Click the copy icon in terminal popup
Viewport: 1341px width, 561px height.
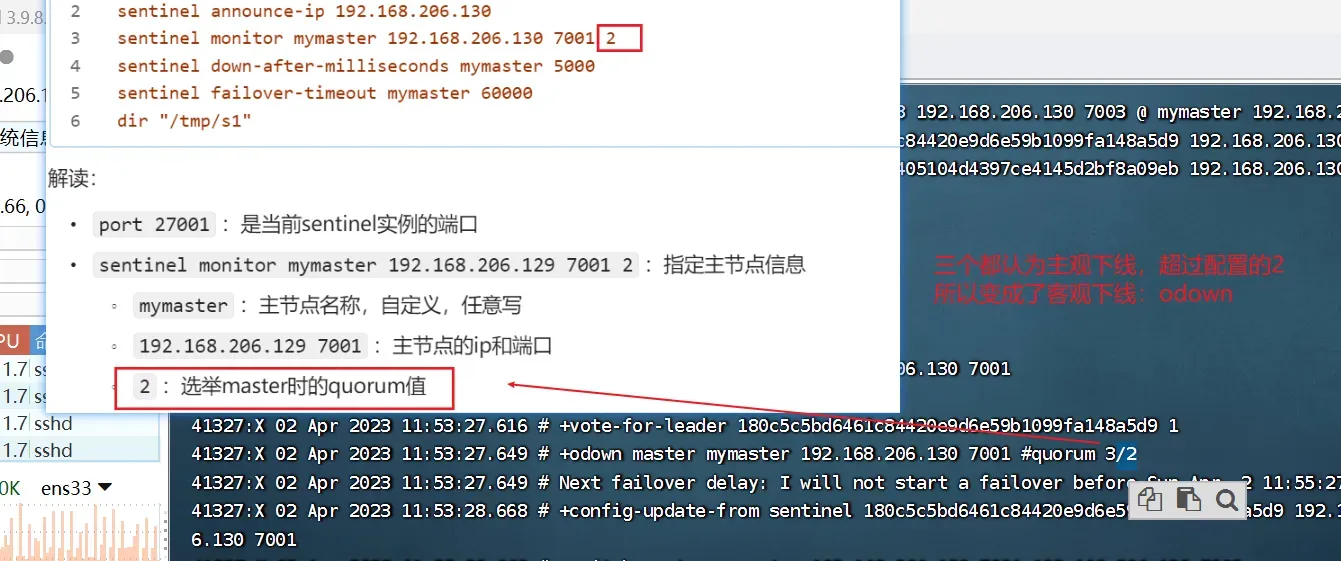(1151, 500)
